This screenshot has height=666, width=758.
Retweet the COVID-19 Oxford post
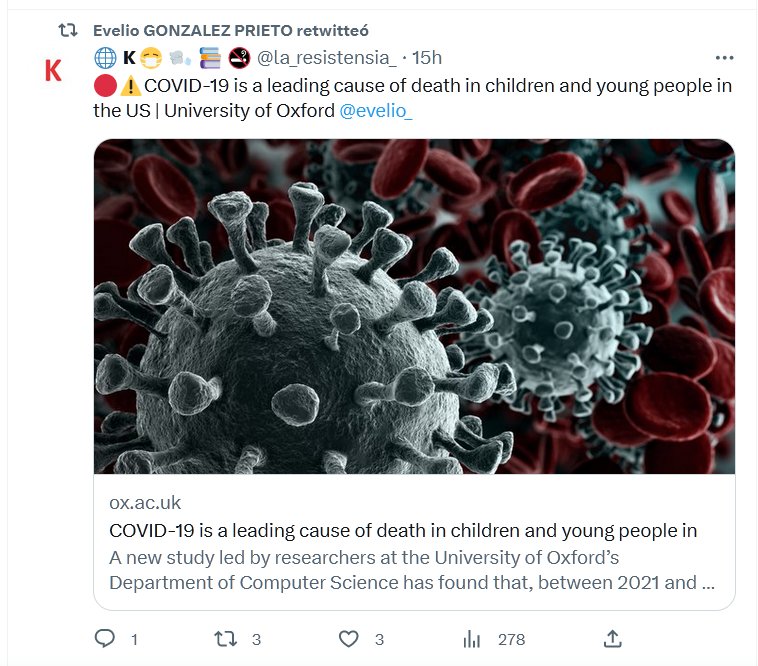(x=227, y=638)
